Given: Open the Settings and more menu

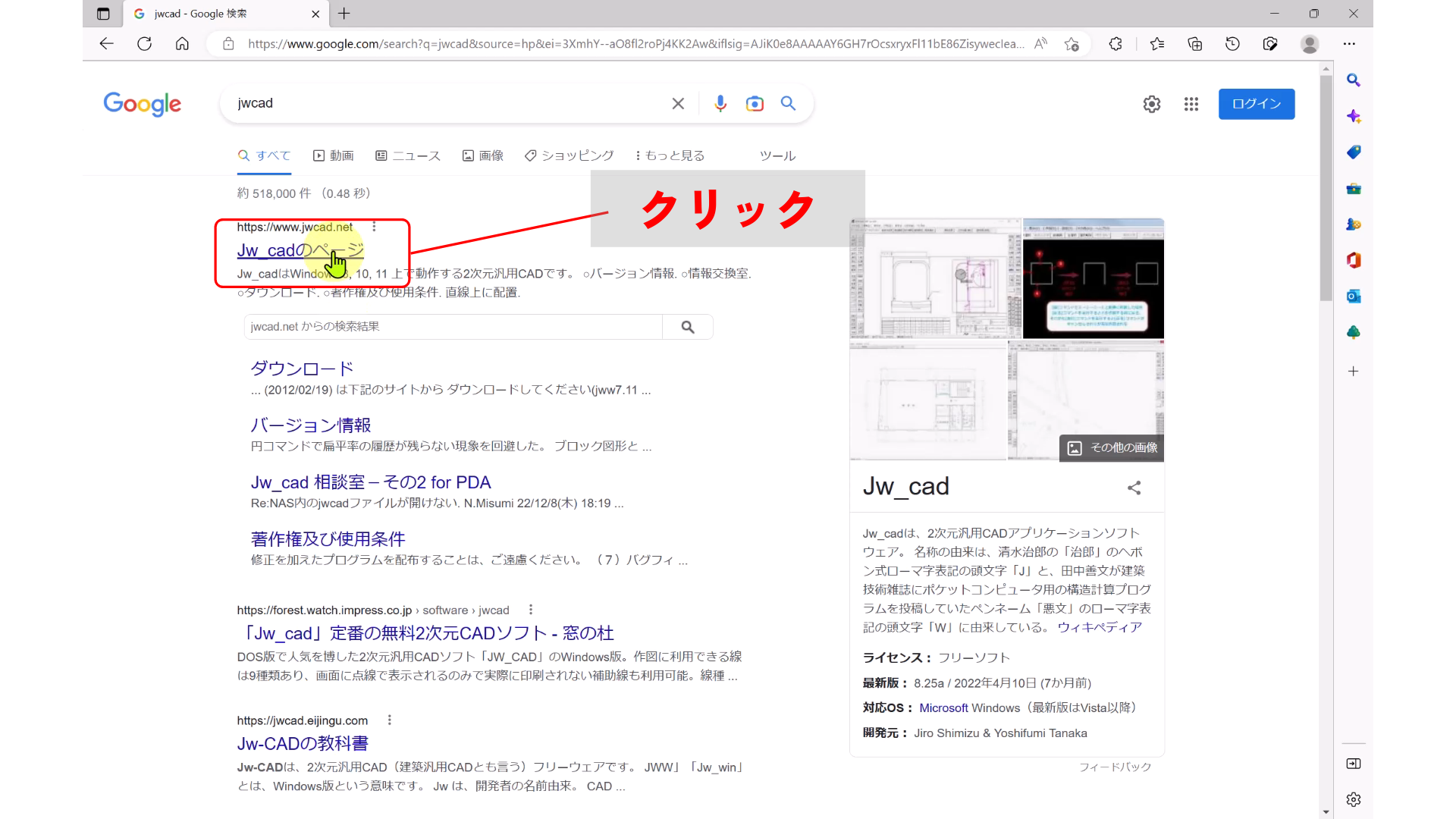Looking at the screenshot, I should click(1351, 44).
